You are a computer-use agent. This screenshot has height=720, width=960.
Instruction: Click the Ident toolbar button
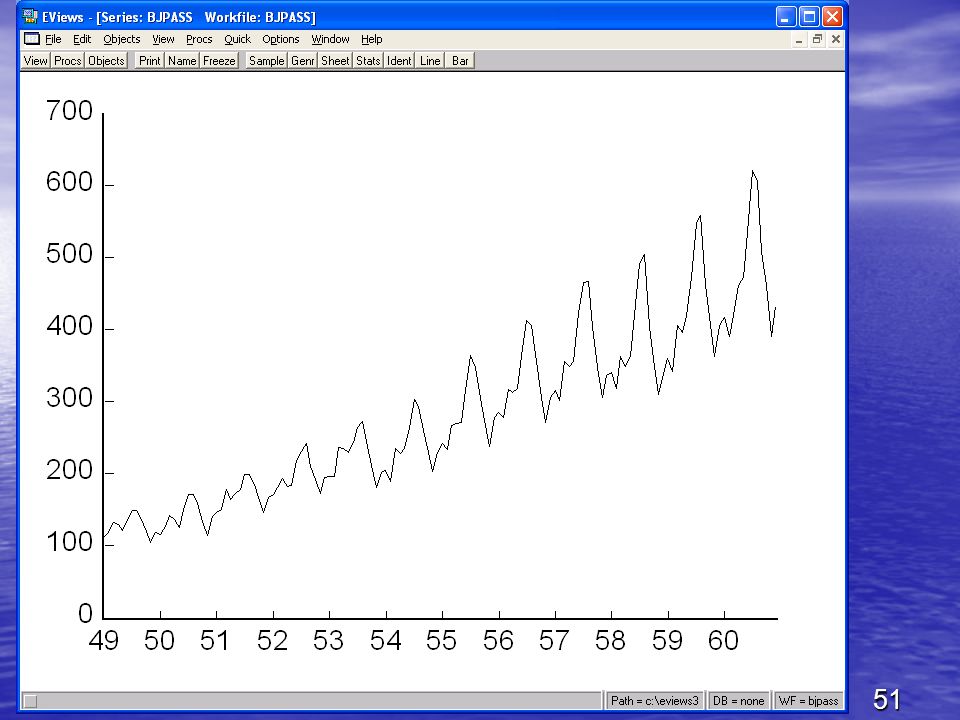coord(399,61)
